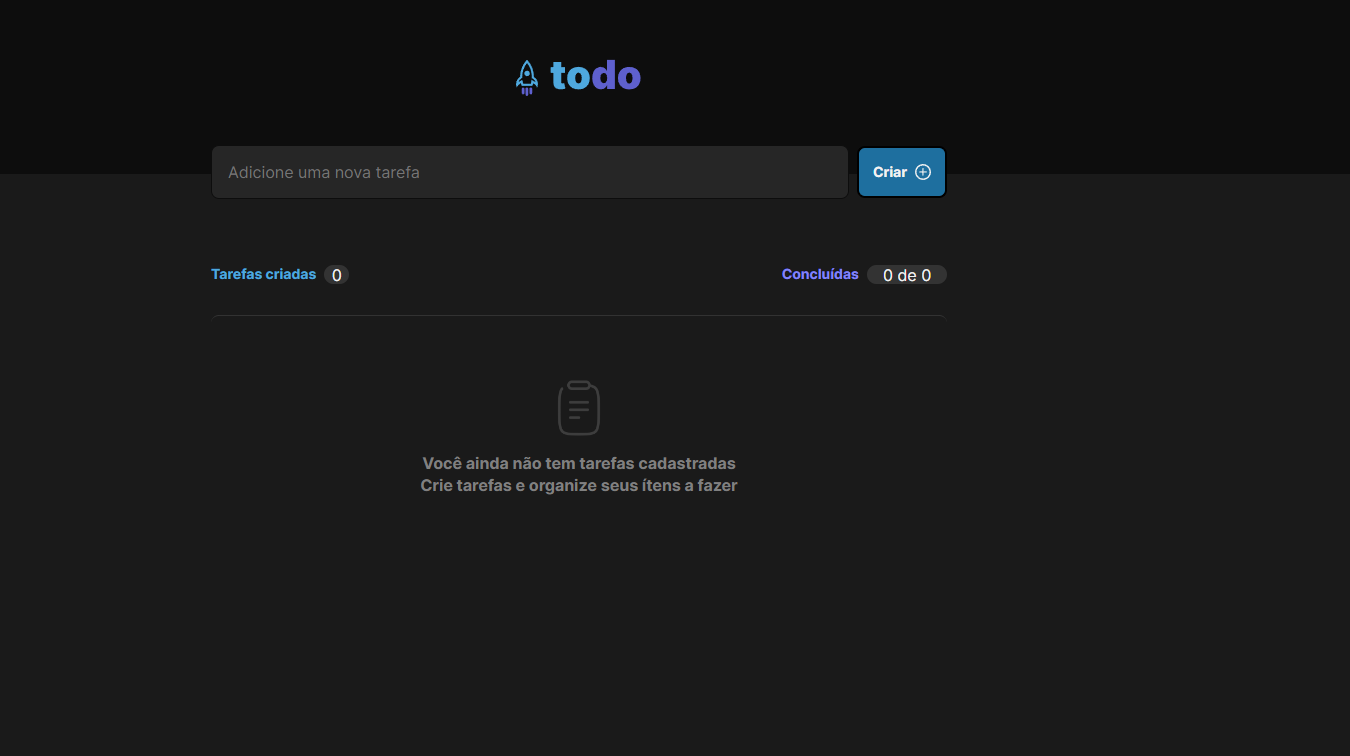This screenshot has width=1350, height=756.
Task: Click the message Você ainda não tem tarefas cadastradas
Action: (x=578, y=463)
